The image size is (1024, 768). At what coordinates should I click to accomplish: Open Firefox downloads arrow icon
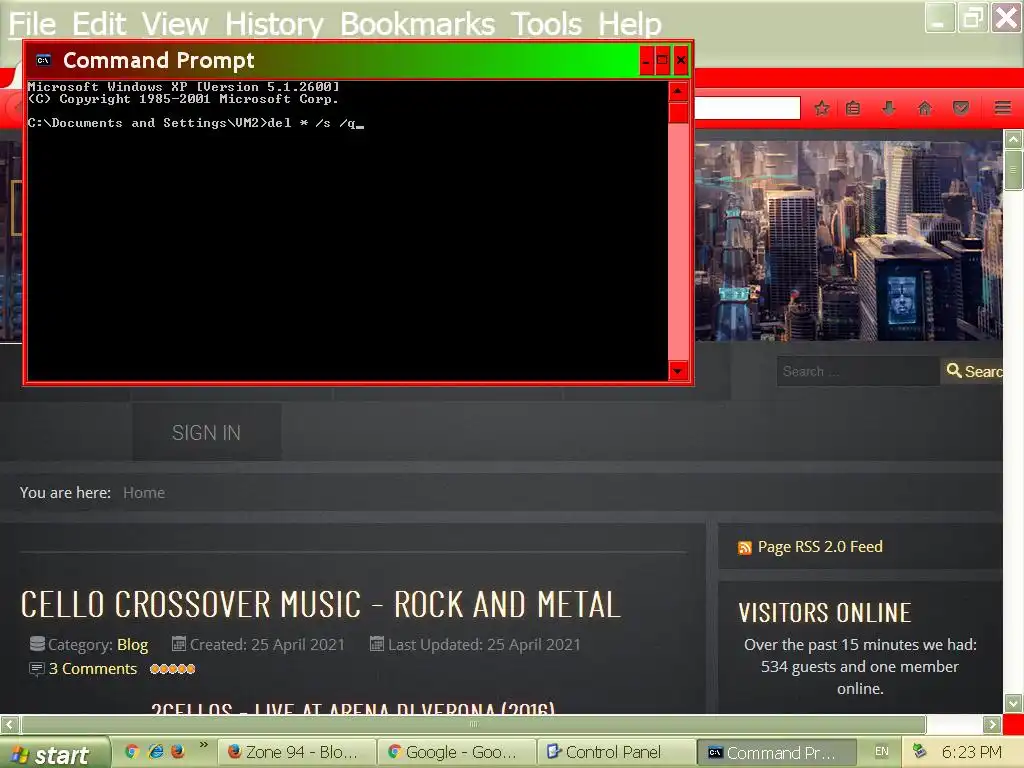click(x=888, y=108)
